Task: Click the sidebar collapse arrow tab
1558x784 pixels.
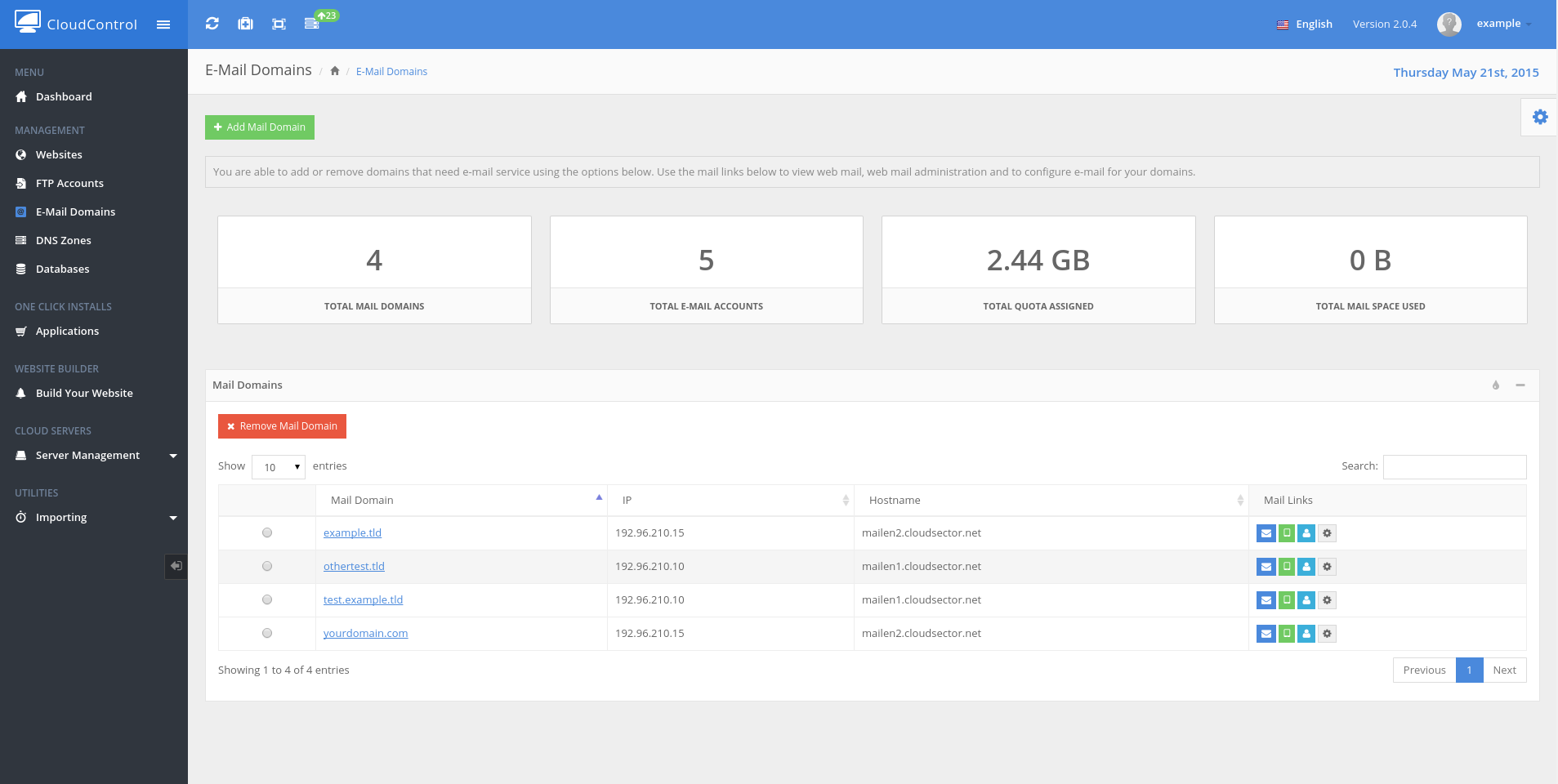Action: tap(176, 566)
